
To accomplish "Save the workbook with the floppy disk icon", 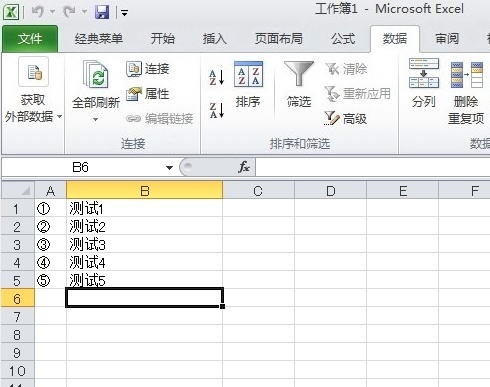I will pyautogui.click(x=102, y=12).
